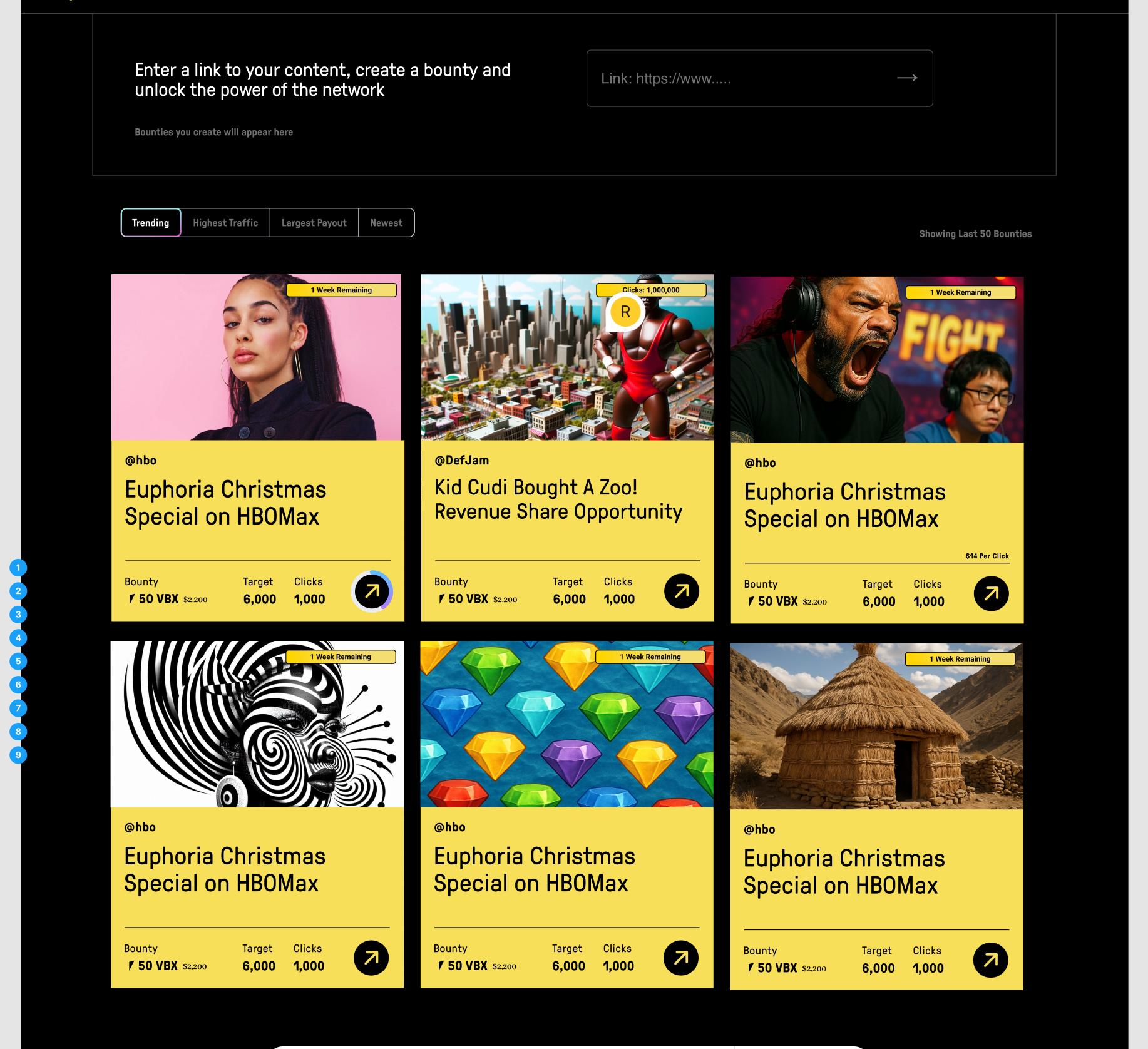Open arrow on straw hut card
Viewport: 1148px width, 1049px height.
click(991, 961)
